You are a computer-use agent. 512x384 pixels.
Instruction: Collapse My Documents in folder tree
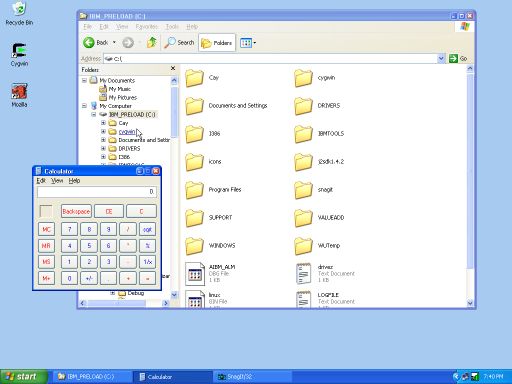[85, 80]
